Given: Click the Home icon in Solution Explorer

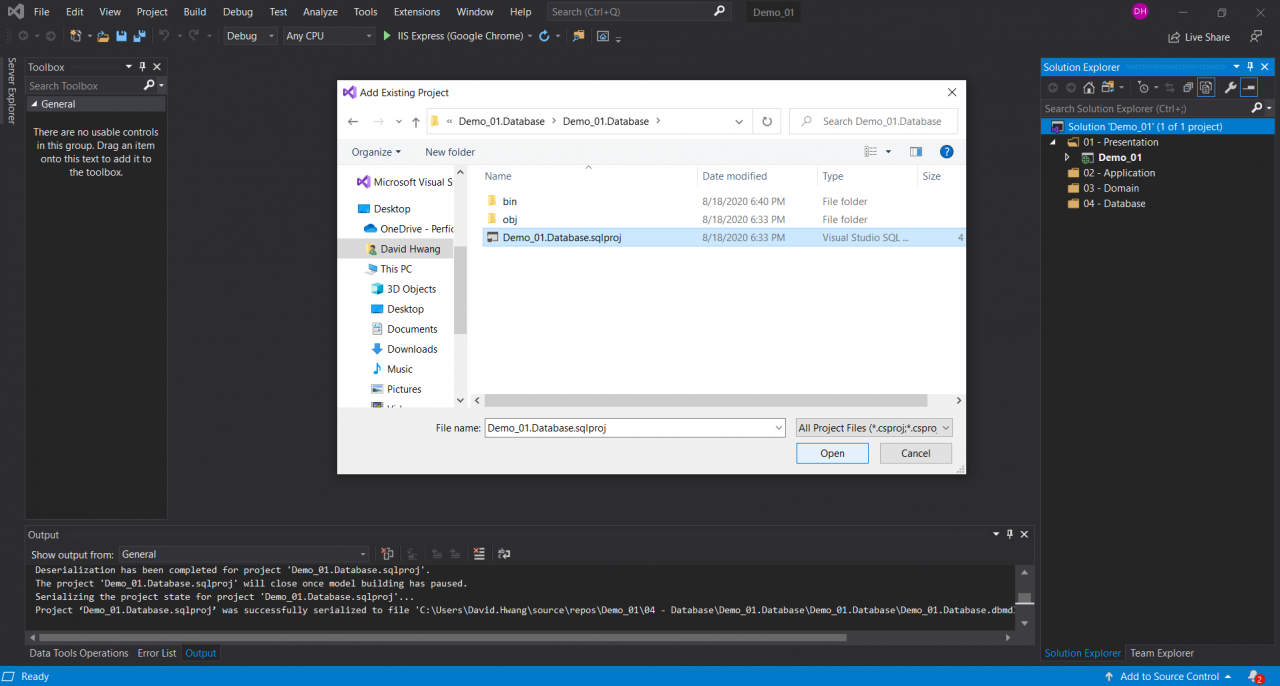Looking at the screenshot, I should pos(1089,88).
